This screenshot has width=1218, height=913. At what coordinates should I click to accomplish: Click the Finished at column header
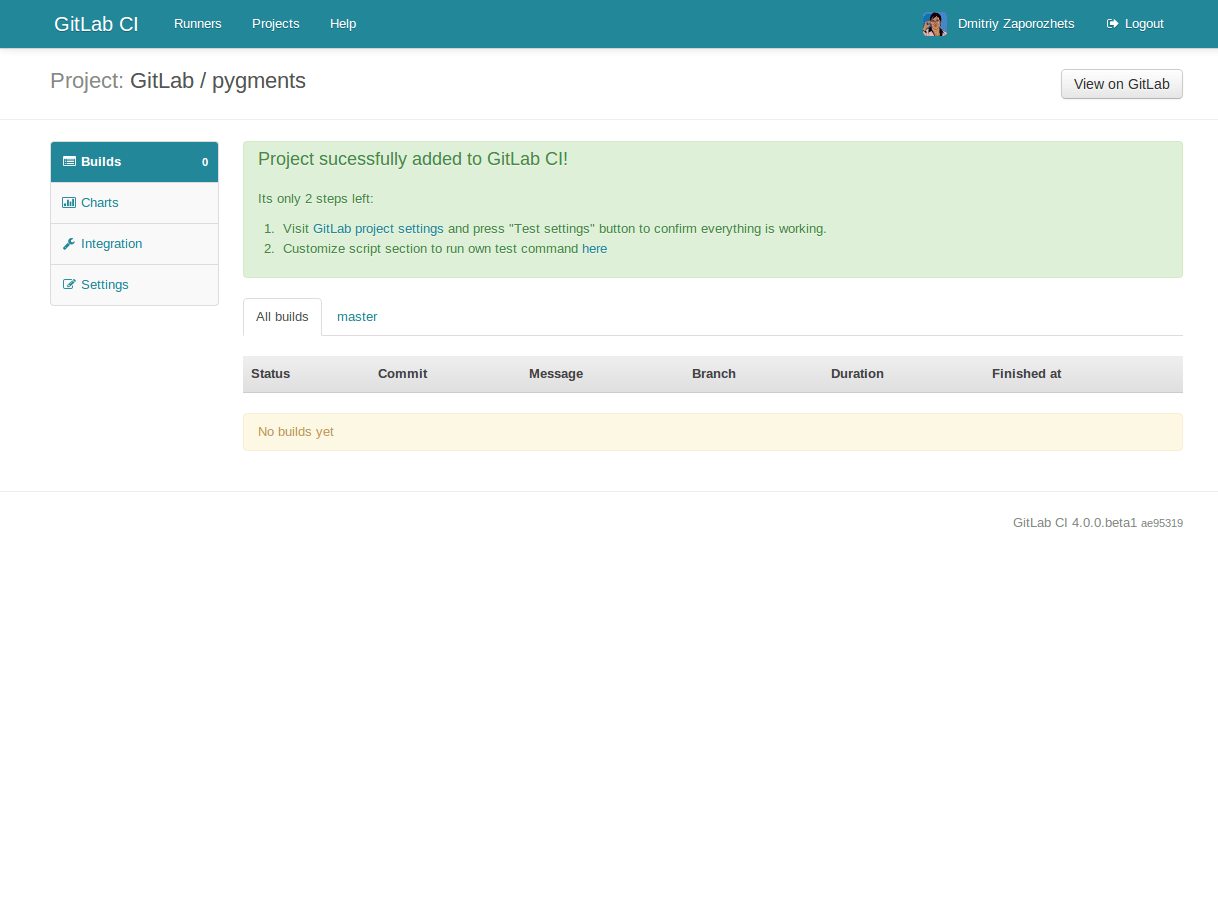tap(1027, 374)
